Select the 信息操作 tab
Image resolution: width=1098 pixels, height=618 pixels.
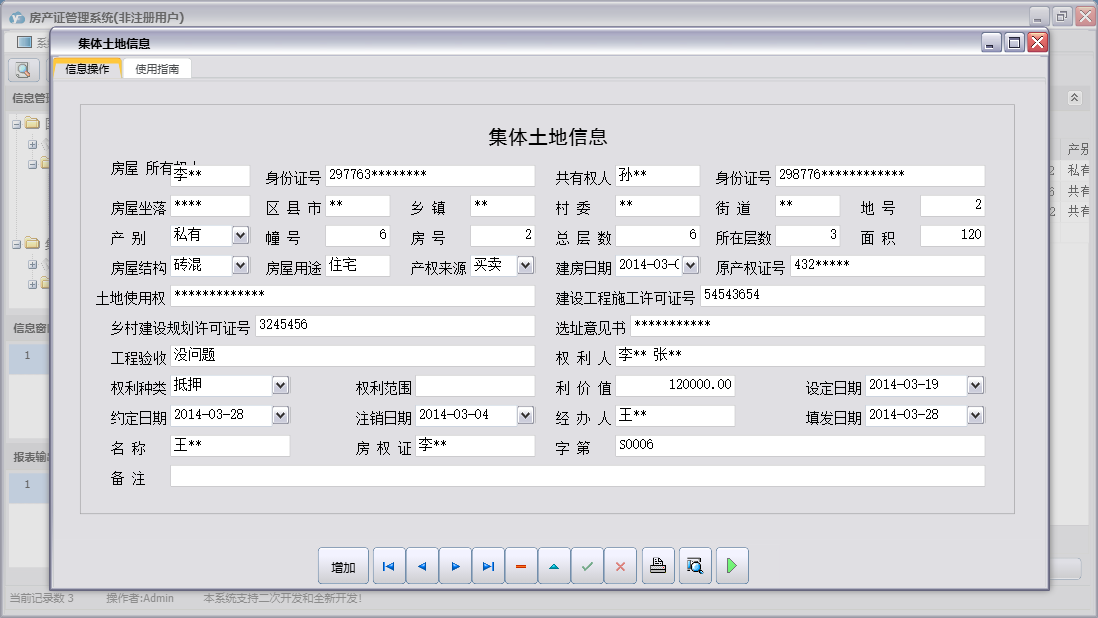pyautogui.click(x=88, y=69)
